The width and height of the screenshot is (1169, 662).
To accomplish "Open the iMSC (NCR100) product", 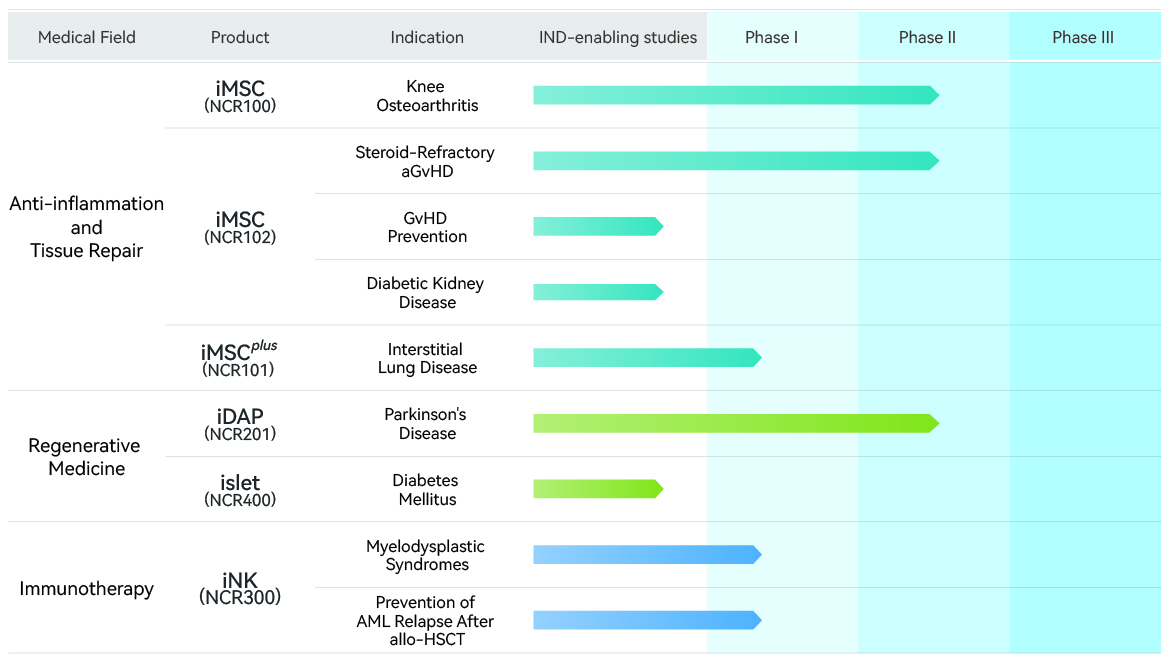I will coord(240,96).
